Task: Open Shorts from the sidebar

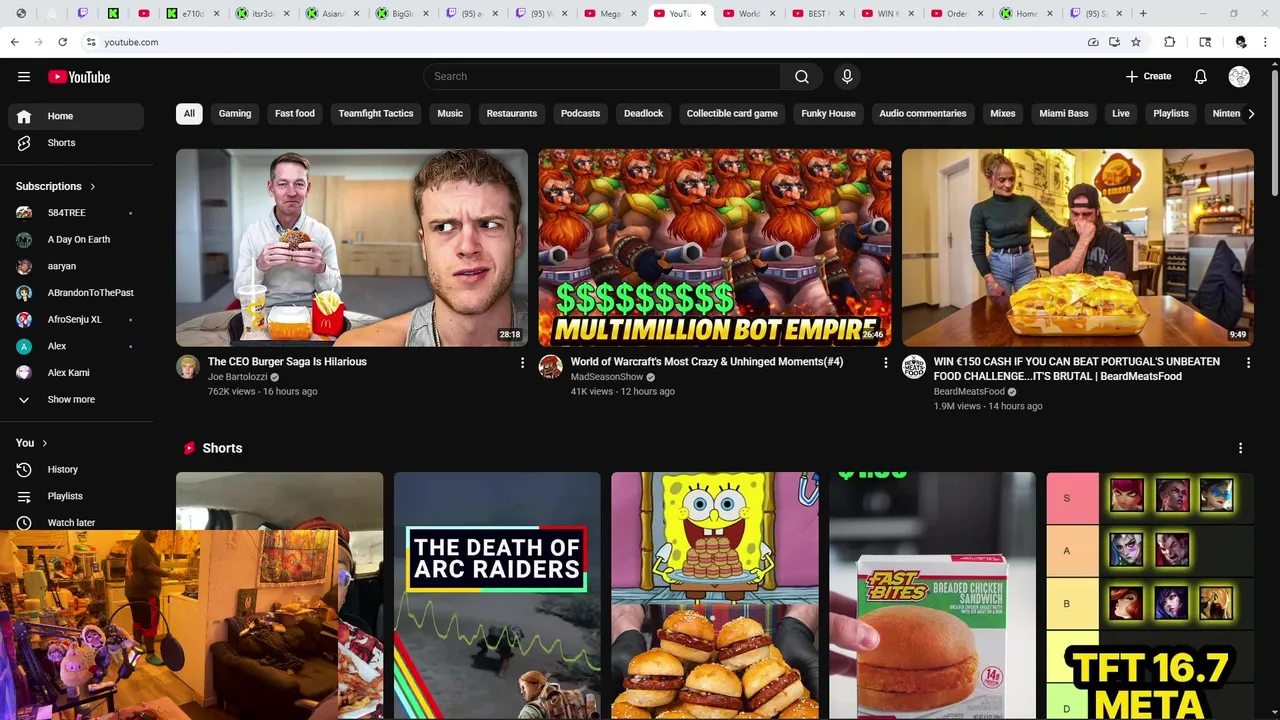Action: point(76,143)
